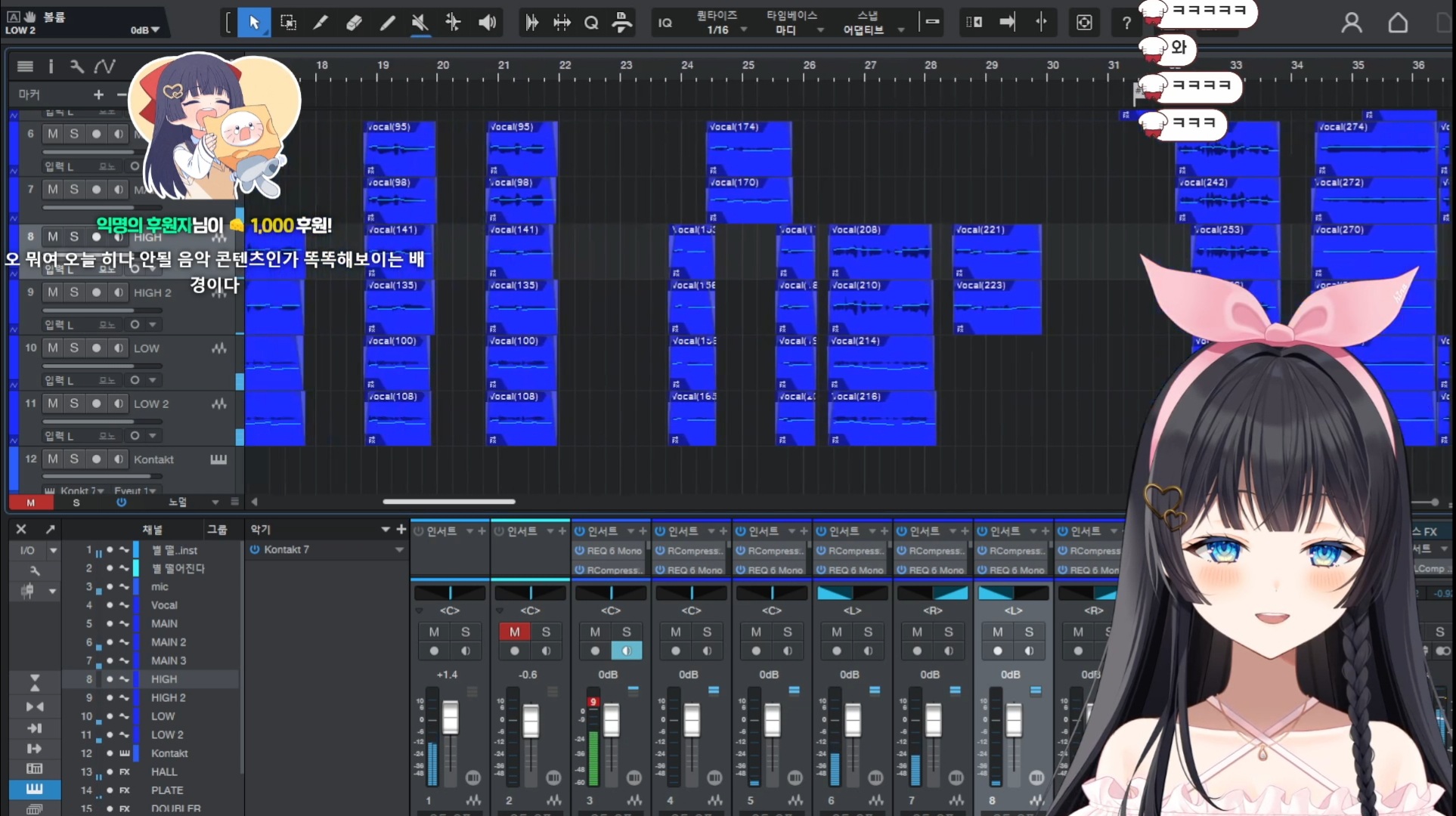1456x816 pixels.
Task: Mute track 11 LOW 2
Action: click(x=52, y=403)
